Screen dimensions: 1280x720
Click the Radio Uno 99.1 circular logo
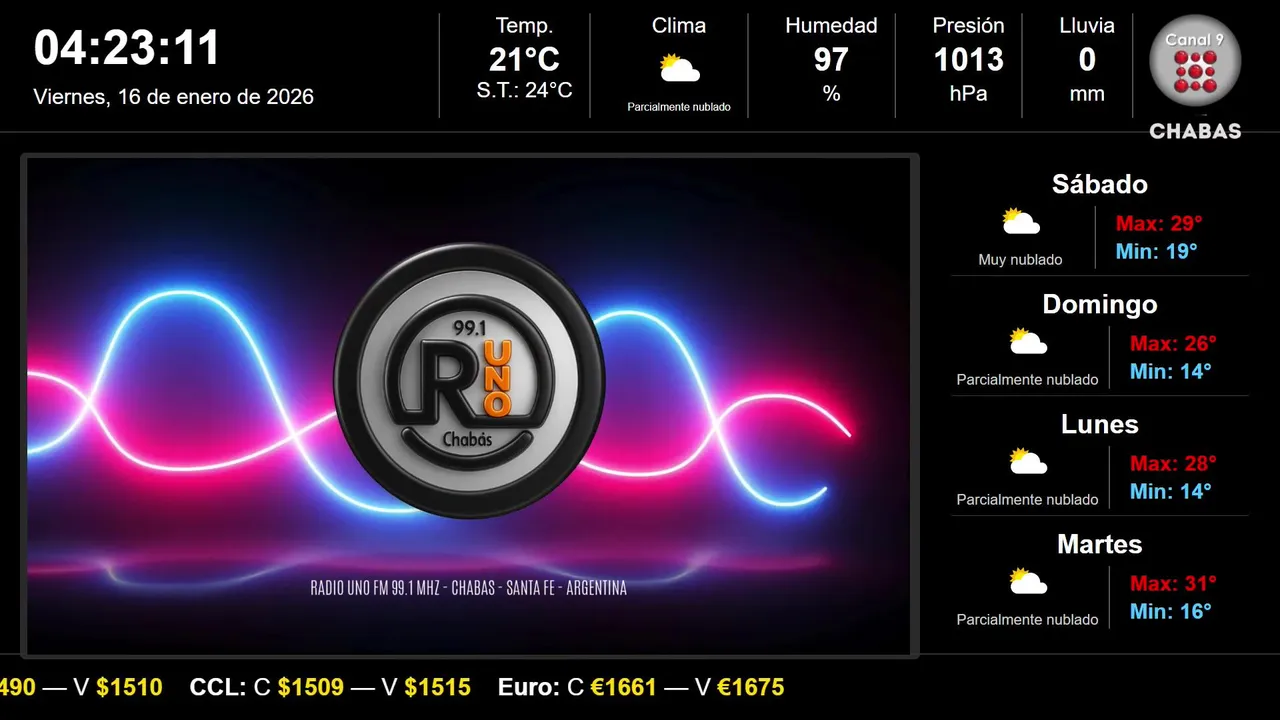(469, 381)
